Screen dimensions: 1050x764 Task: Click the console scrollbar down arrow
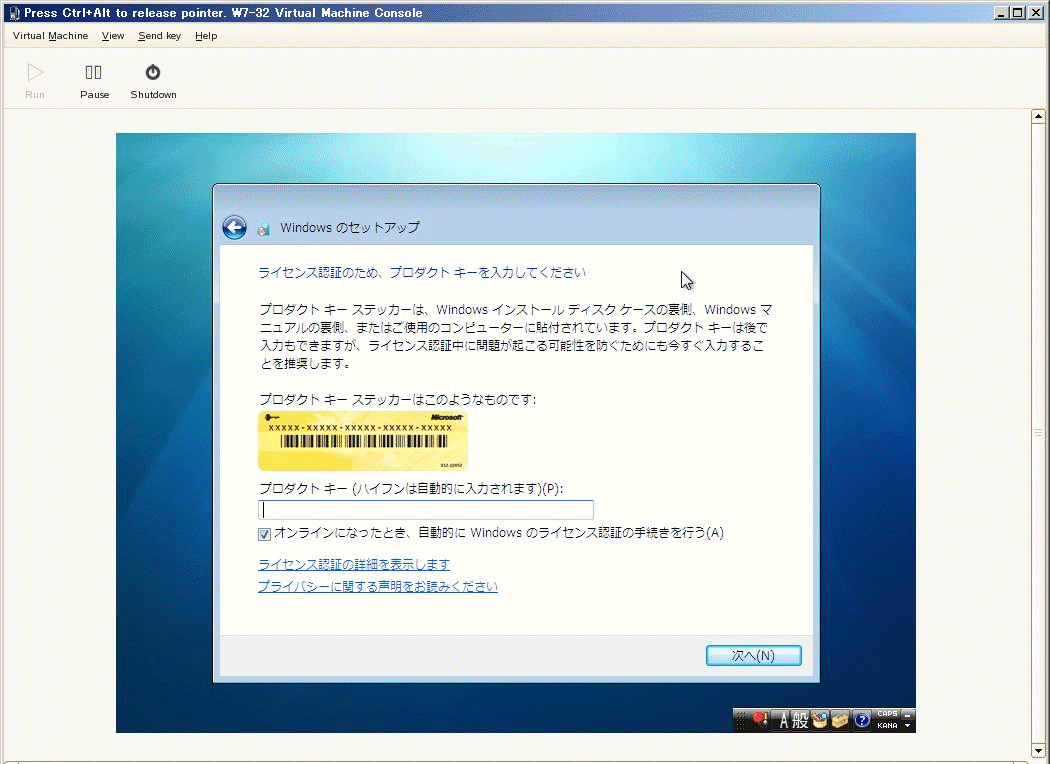tap(1038, 751)
